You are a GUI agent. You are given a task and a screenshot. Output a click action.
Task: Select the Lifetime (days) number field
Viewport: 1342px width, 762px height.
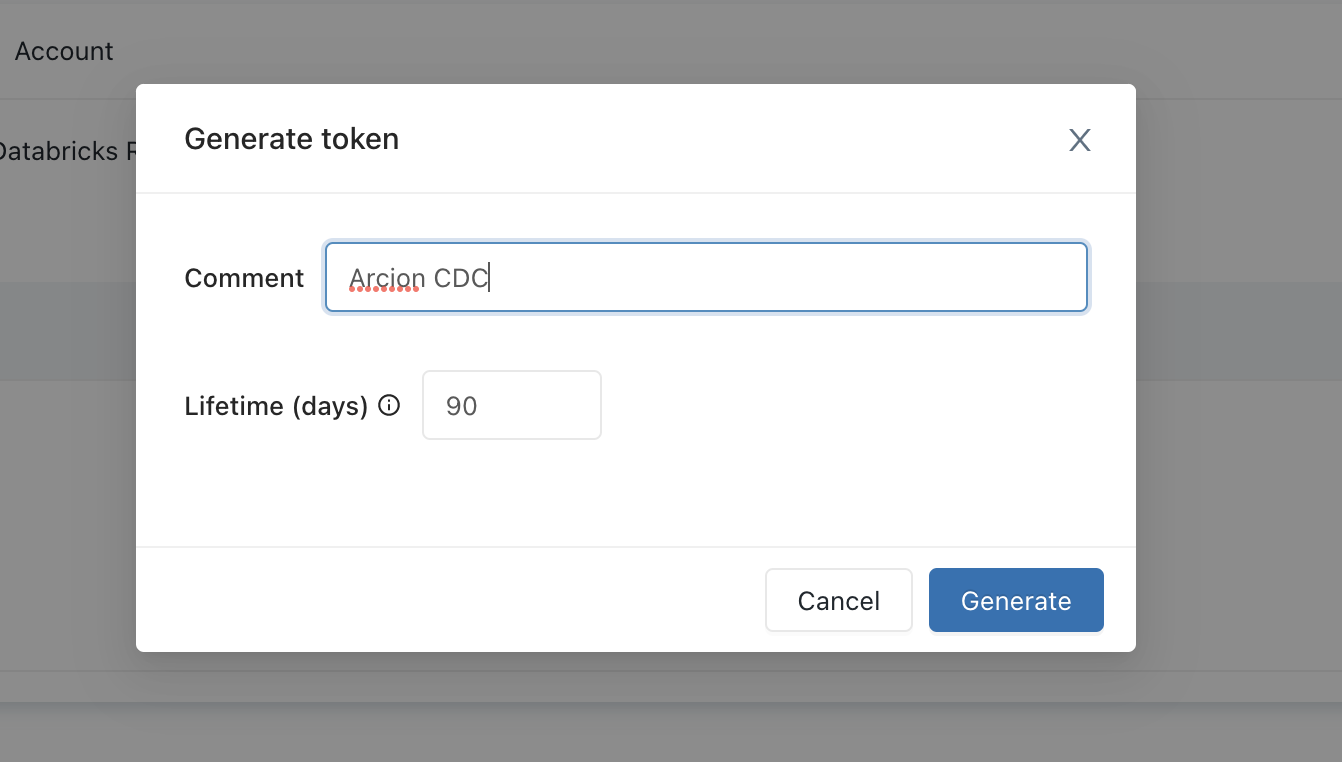[512, 405]
